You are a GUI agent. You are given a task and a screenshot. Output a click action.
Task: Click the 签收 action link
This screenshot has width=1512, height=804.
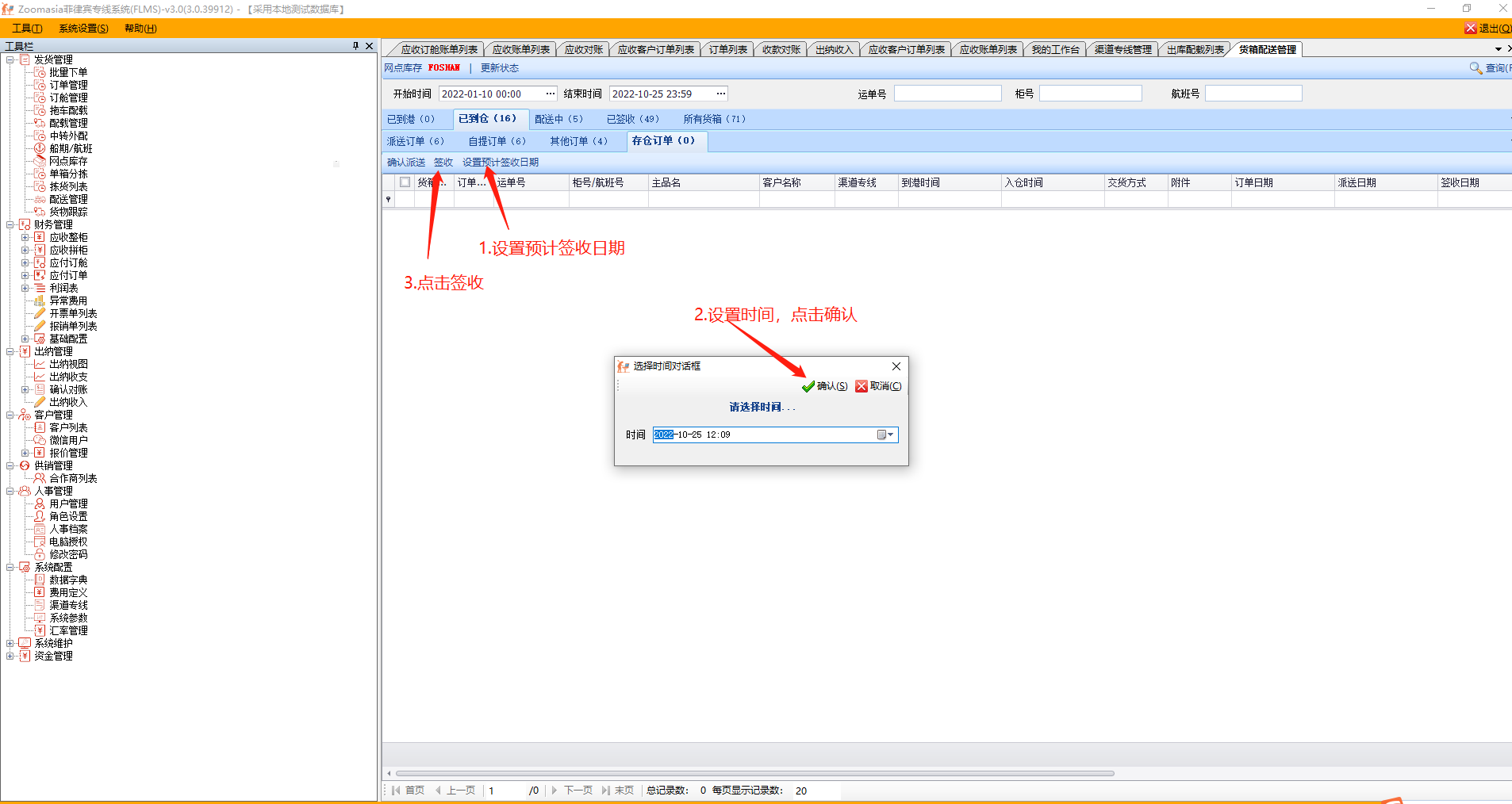443,163
